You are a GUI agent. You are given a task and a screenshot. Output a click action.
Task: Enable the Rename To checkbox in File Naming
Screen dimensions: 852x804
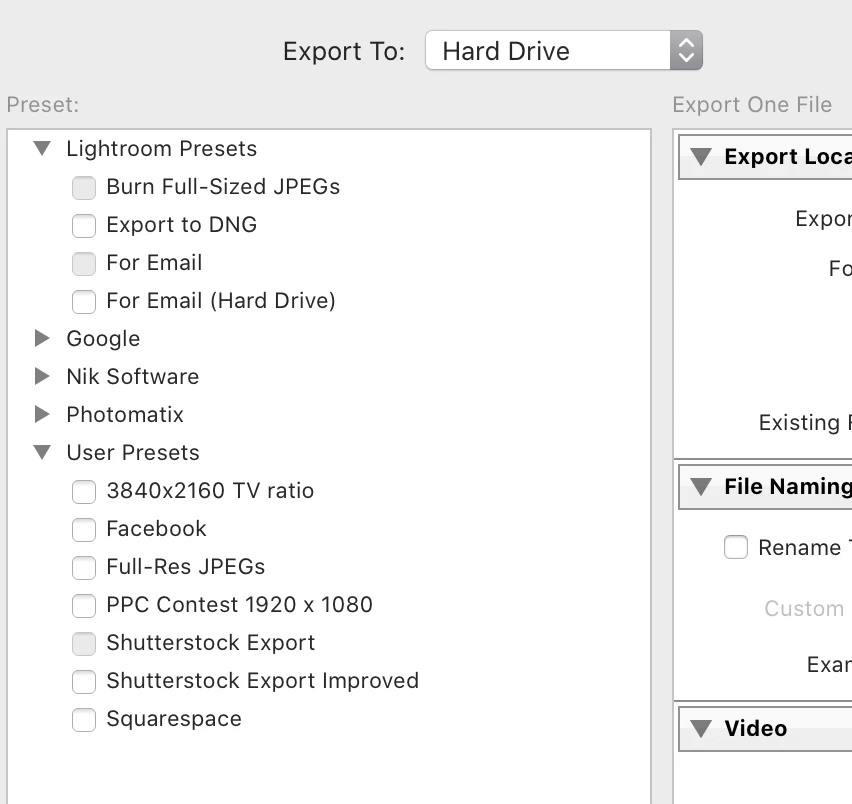pos(736,547)
